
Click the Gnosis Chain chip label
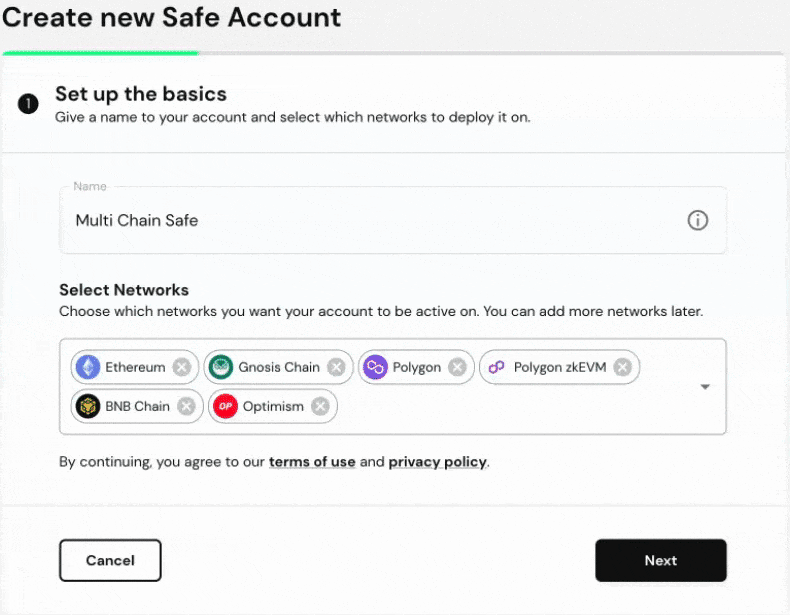tap(279, 367)
